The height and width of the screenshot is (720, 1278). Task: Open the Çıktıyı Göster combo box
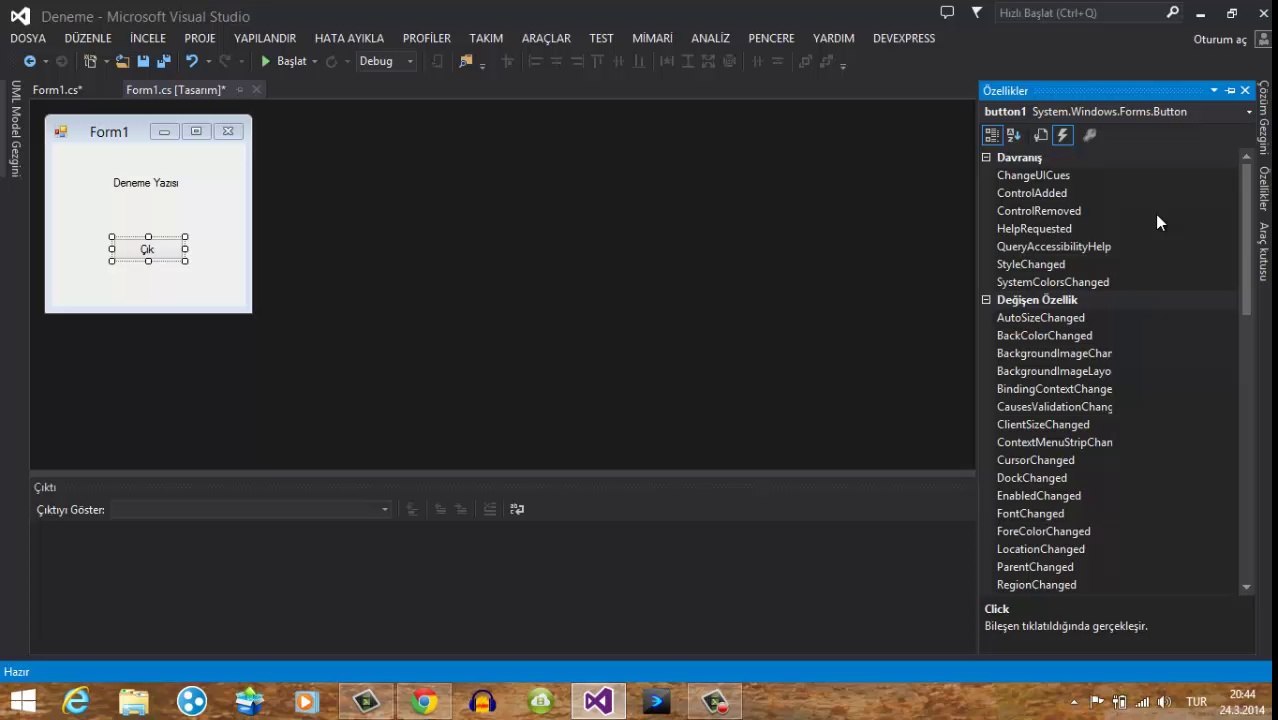pyautogui.click(x=249, y=510)
